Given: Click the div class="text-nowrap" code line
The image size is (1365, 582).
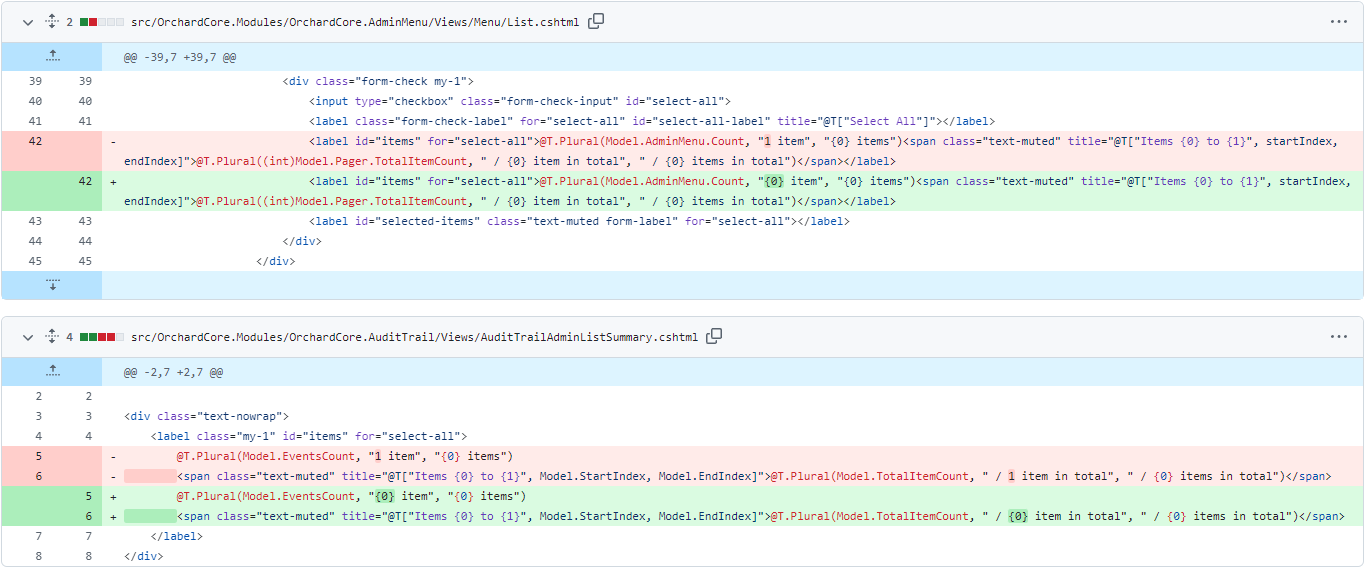Looking at the screenshot, I should (207, 416).
